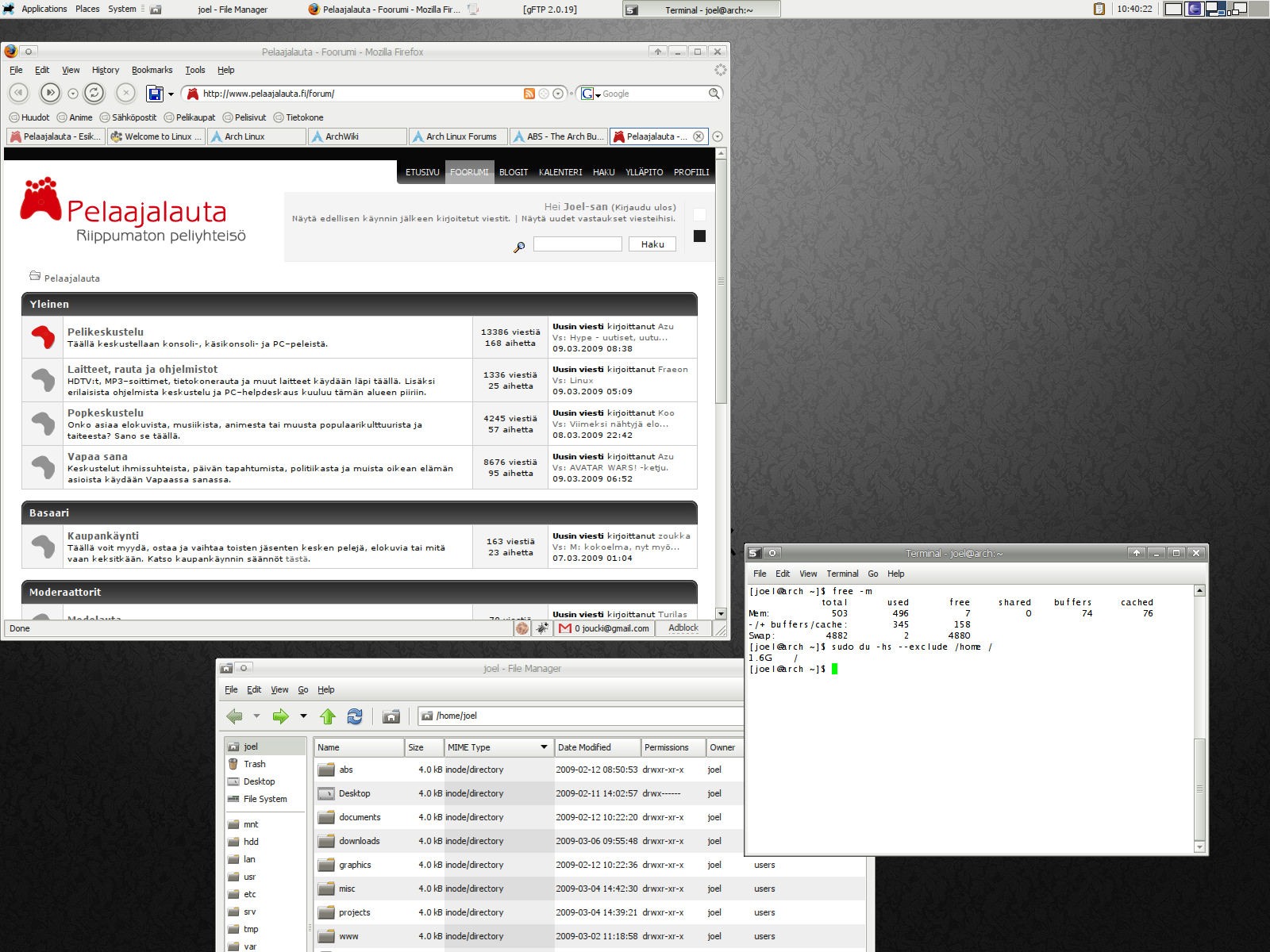Open the Pelikeskustelu forum link
This screenshot has height=952, width=1270.
pyautogui.click(x=106, y=332)
